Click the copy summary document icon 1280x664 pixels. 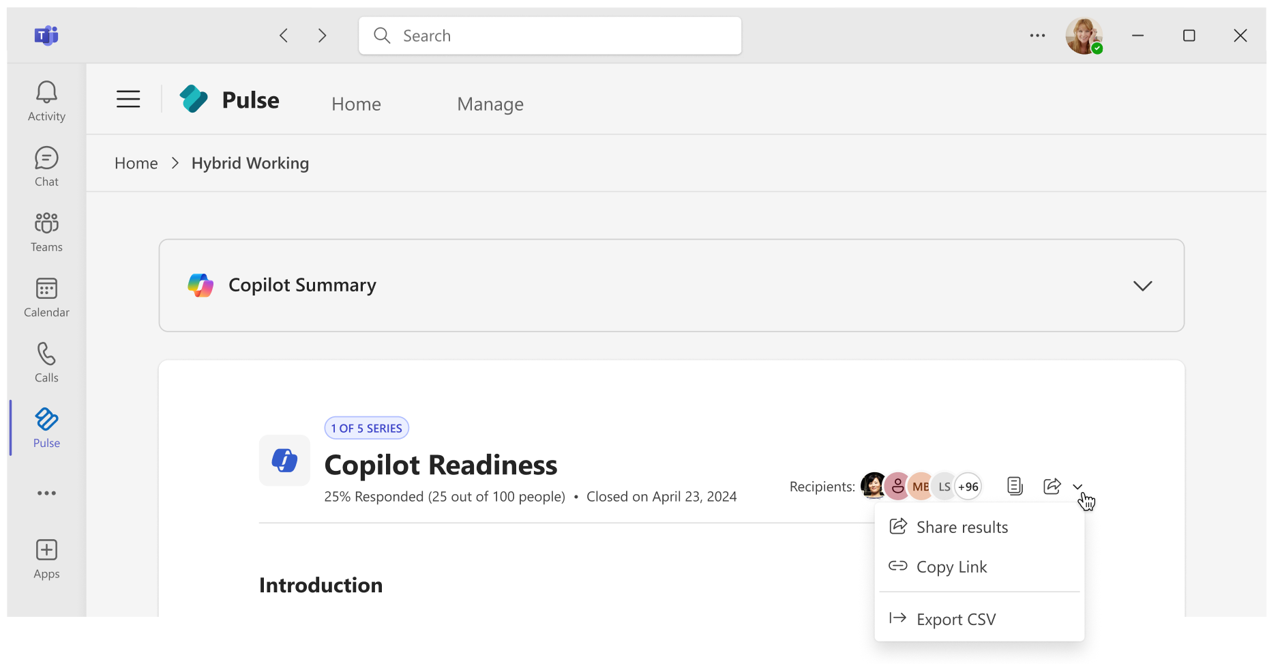pos(1014,486)
